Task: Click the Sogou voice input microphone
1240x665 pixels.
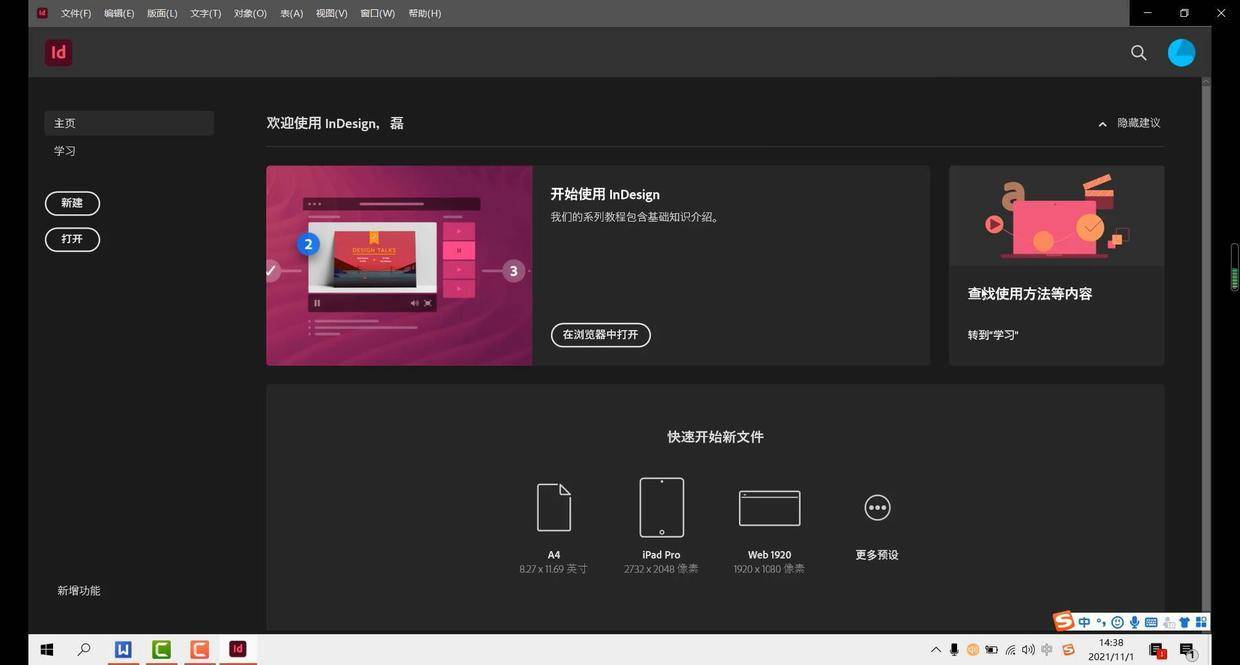Action: click(x=1134, y=622)
